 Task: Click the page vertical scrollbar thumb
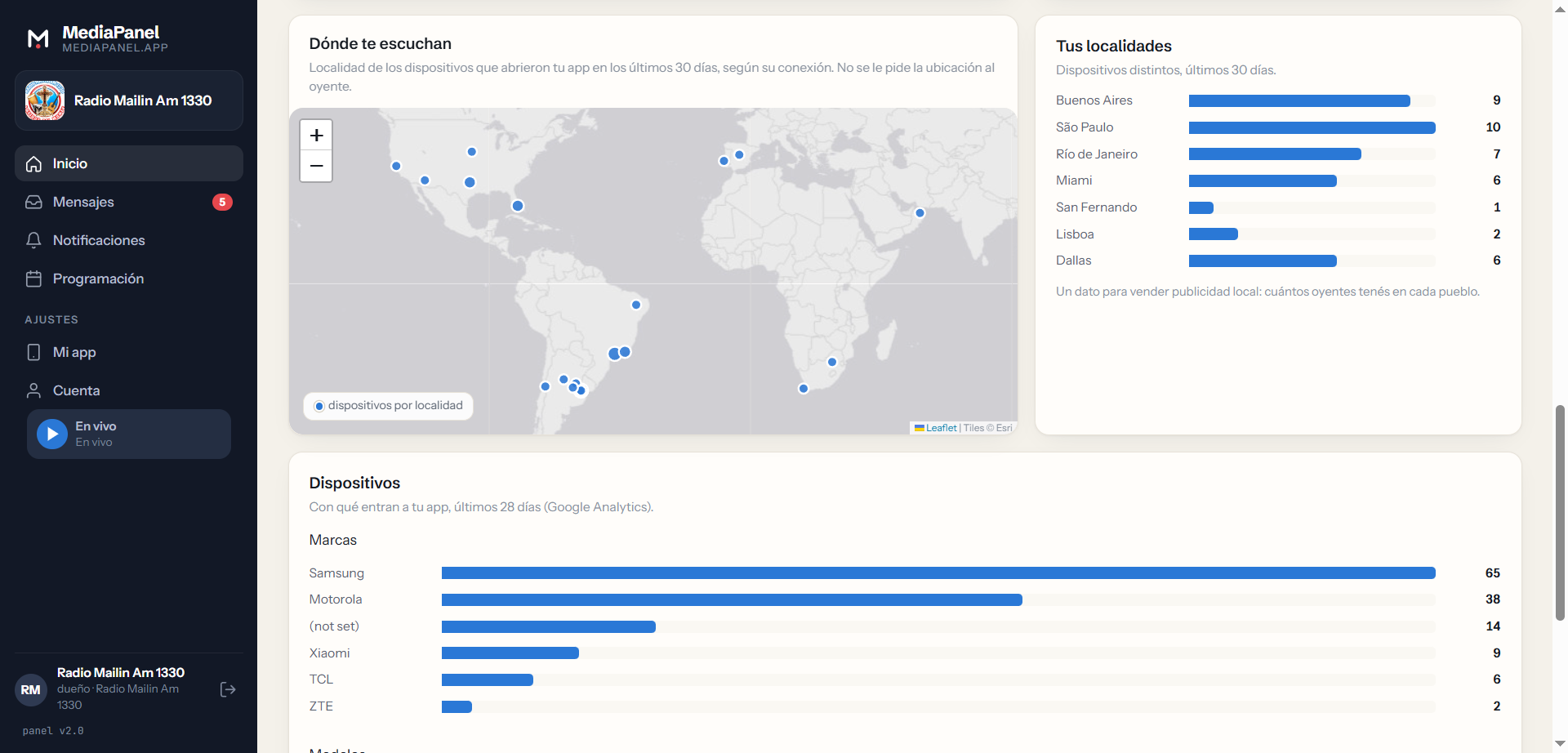coord(1560,512)
